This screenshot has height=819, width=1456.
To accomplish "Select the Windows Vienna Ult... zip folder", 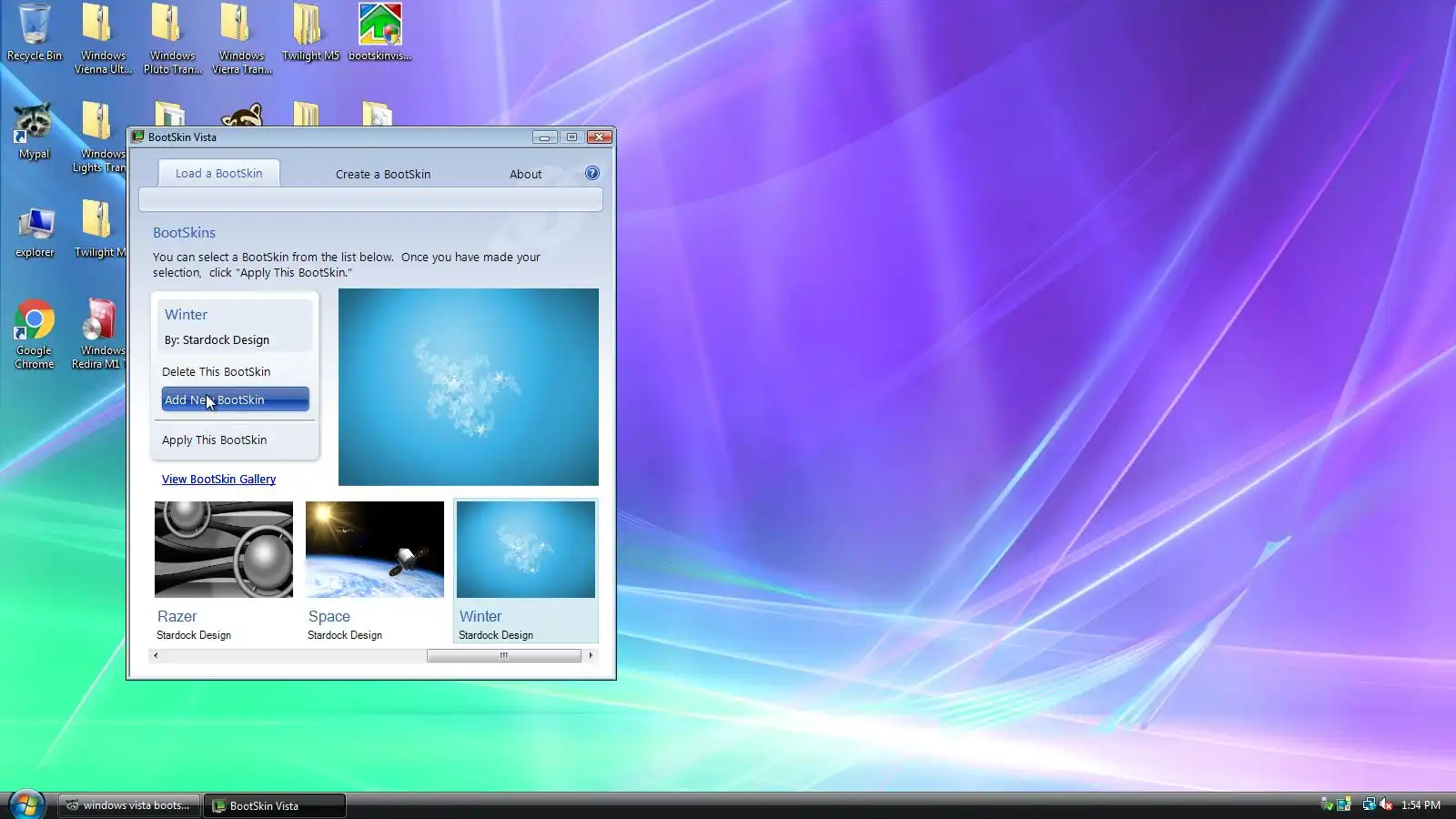I will (102, 38).
